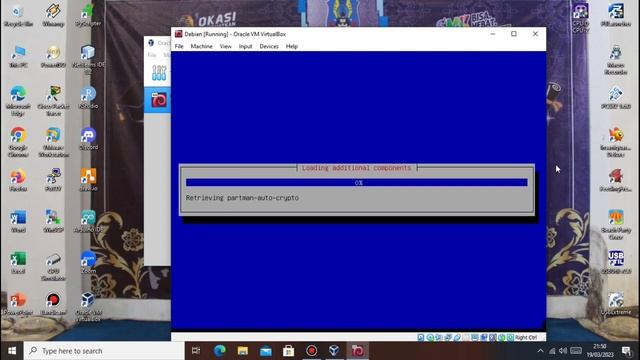This screenshot has width=640, height=360.
Task: Select the Debian VM in VirtualBox Manager list
Action: point(158,100)
